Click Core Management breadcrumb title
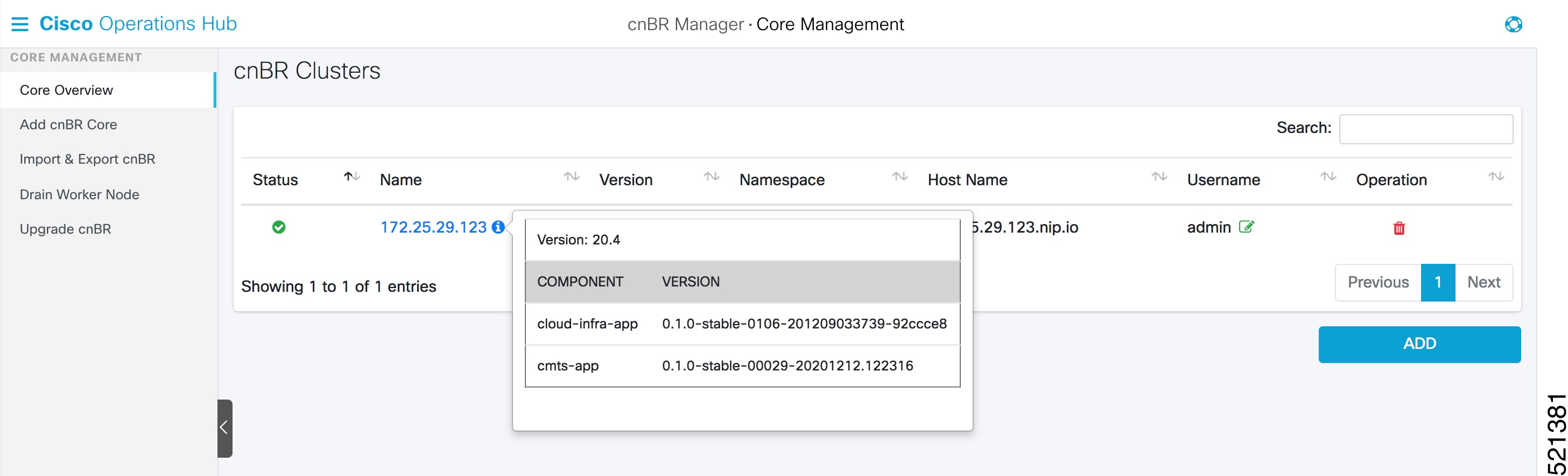Image resolution: width=1568 pixels, height=476 pixels. coord(830,24)
